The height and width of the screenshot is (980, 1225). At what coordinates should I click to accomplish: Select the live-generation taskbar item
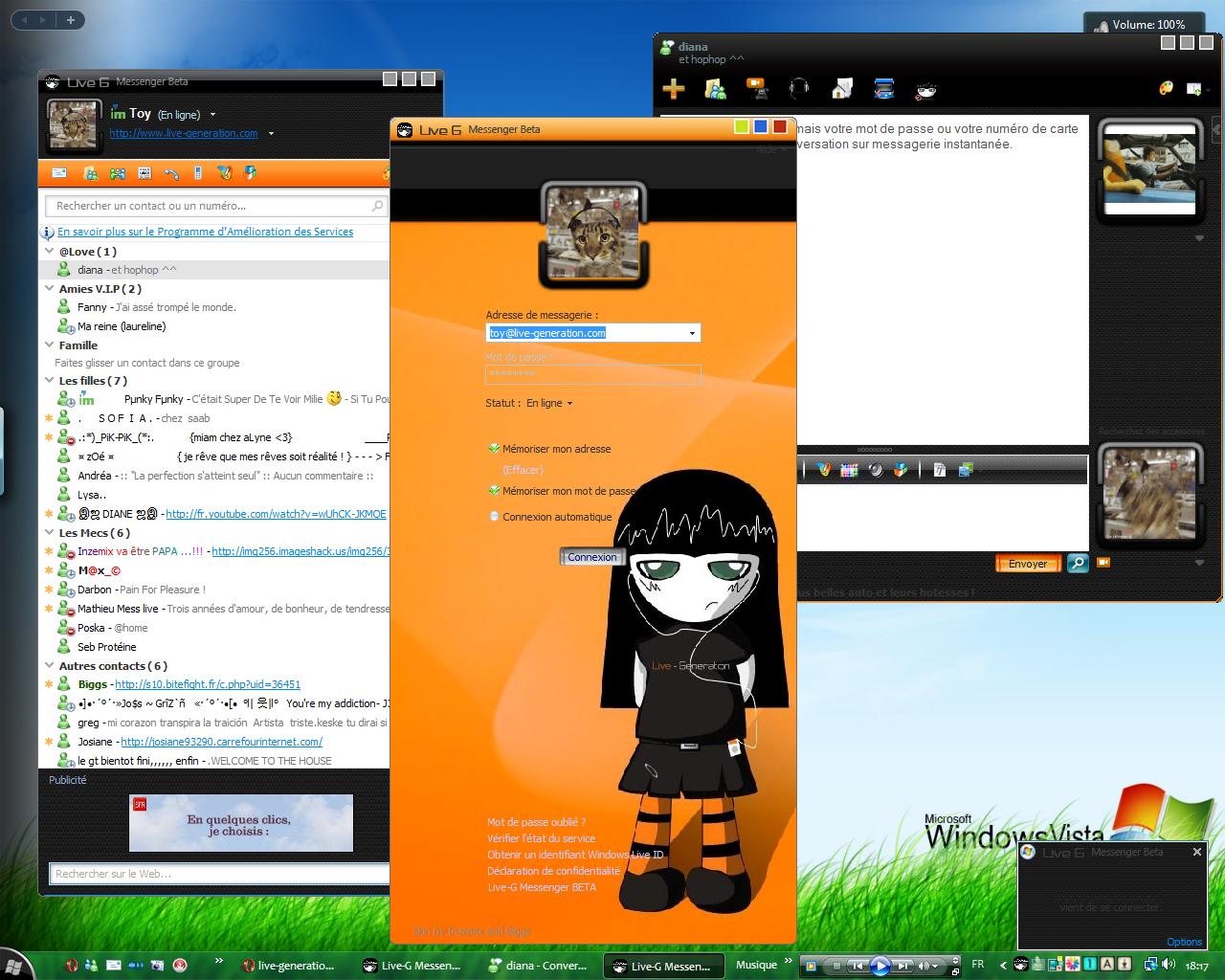[x=288, y=966]
